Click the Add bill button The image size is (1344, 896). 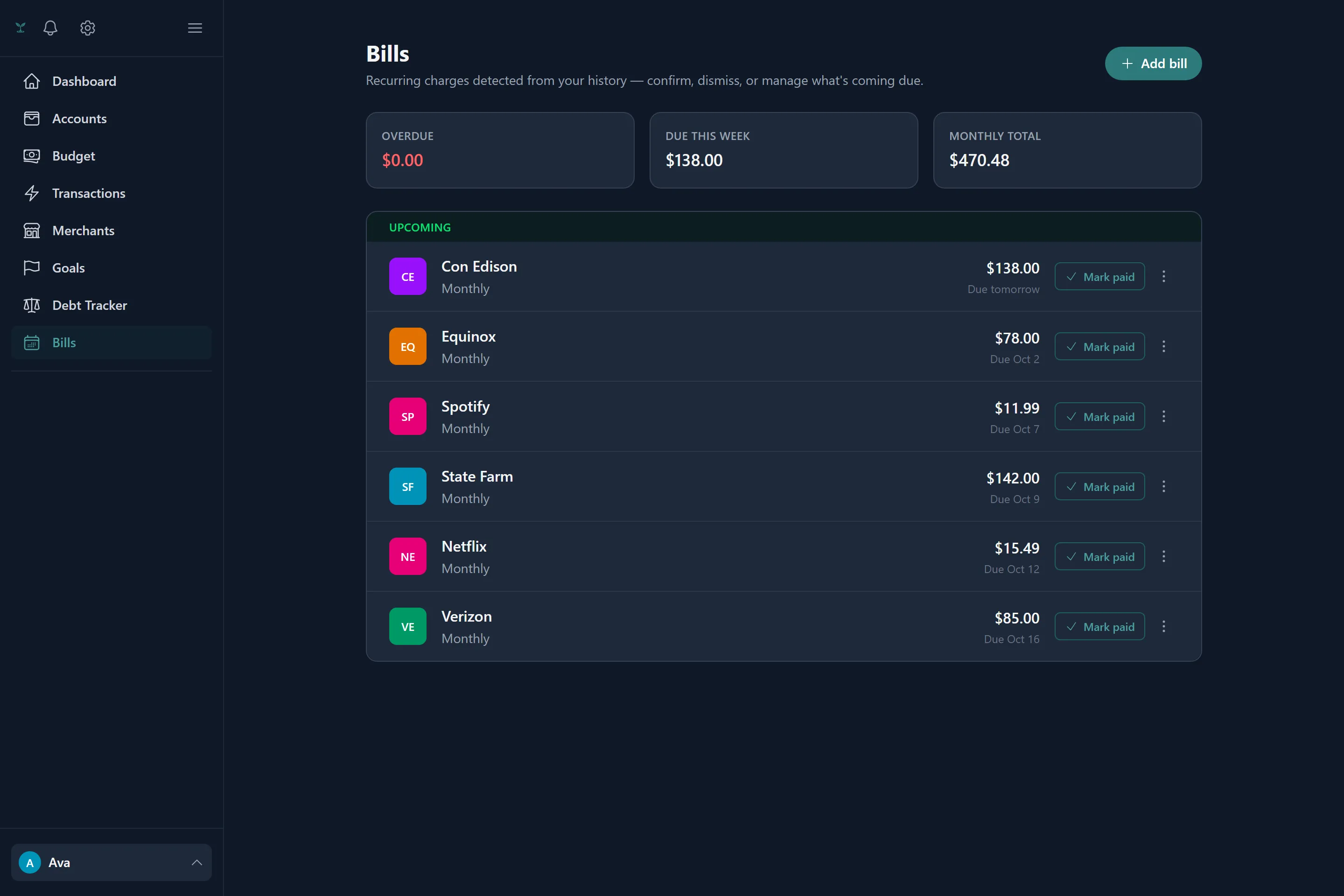click(x=1153, y=63)
